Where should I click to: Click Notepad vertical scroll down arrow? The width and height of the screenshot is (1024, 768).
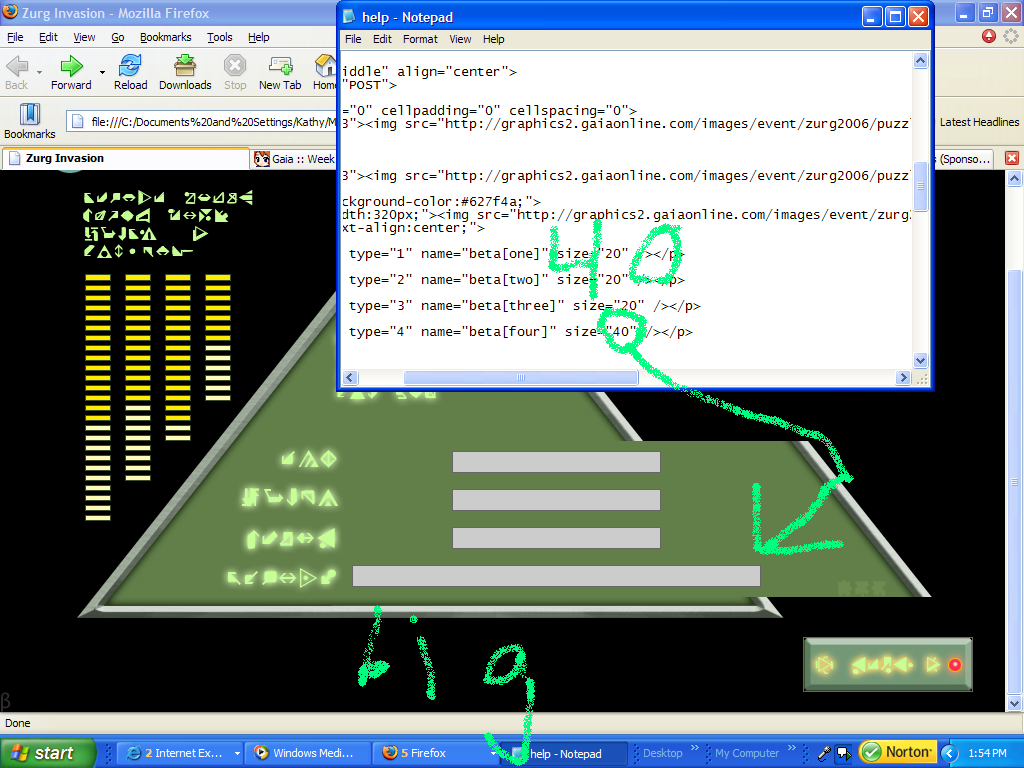click(920, 360)
